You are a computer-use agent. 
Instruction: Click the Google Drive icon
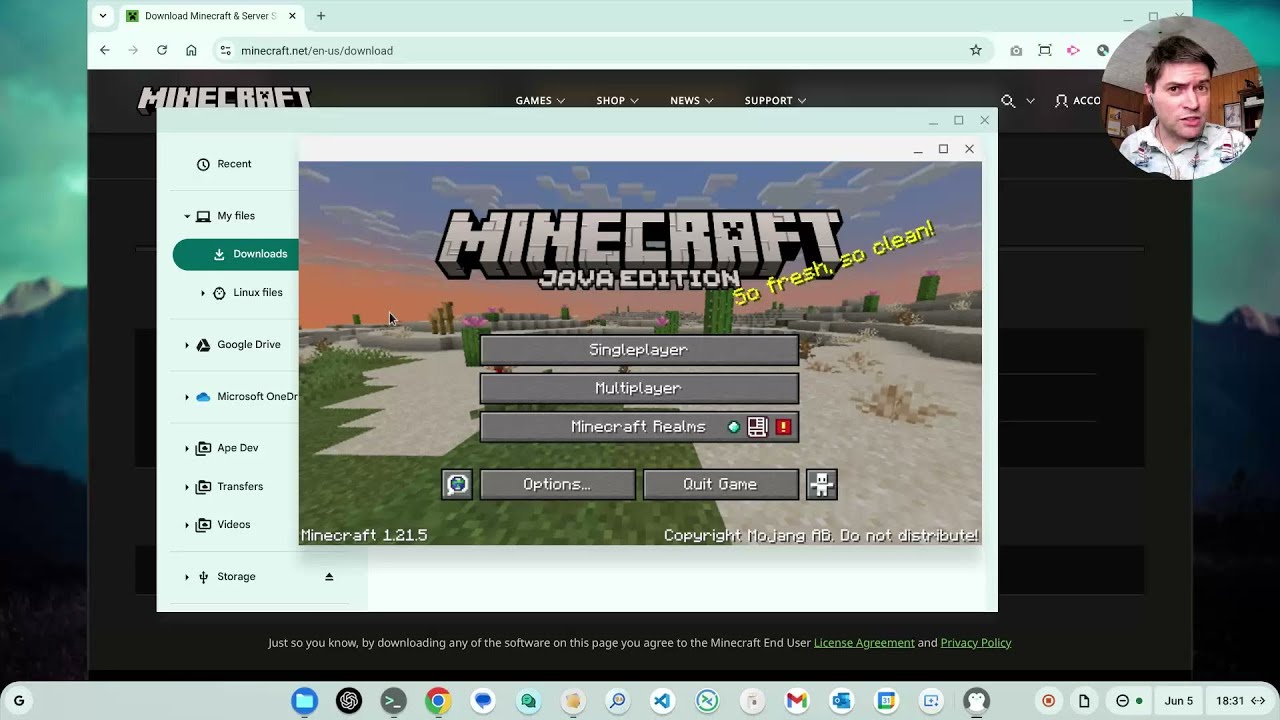click(203, 345)
